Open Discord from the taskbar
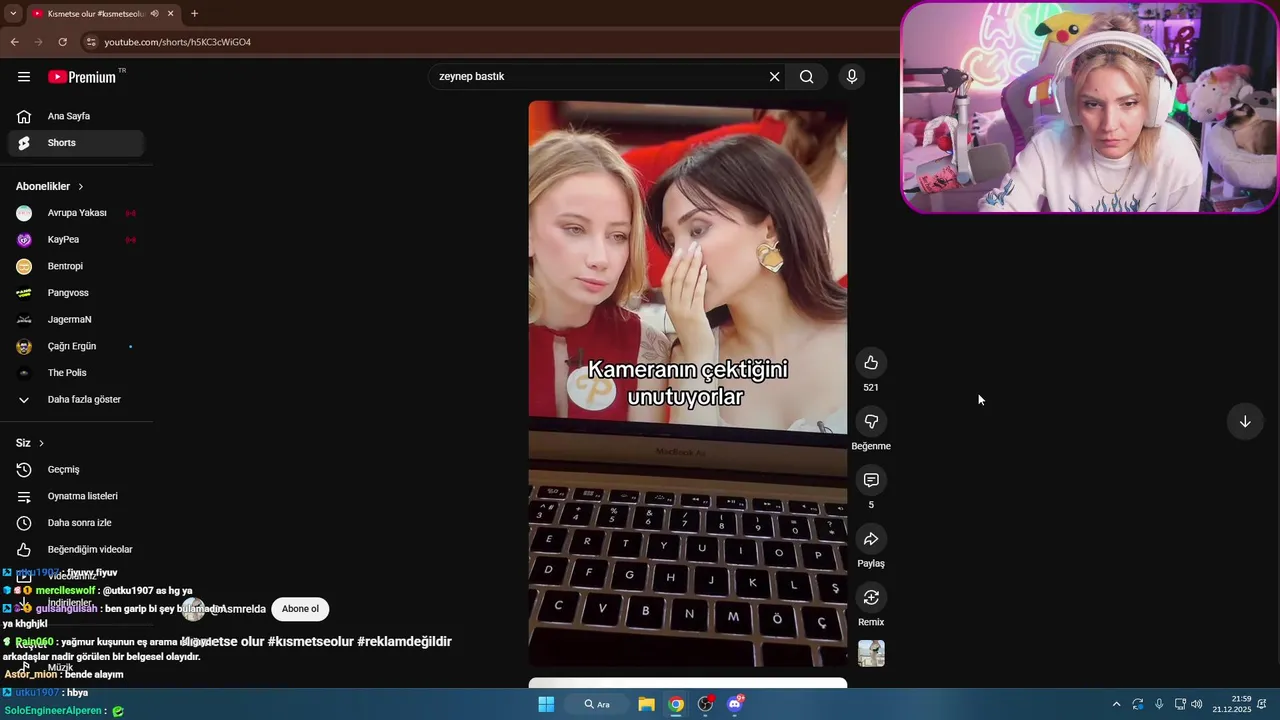 tap(735, 704)
